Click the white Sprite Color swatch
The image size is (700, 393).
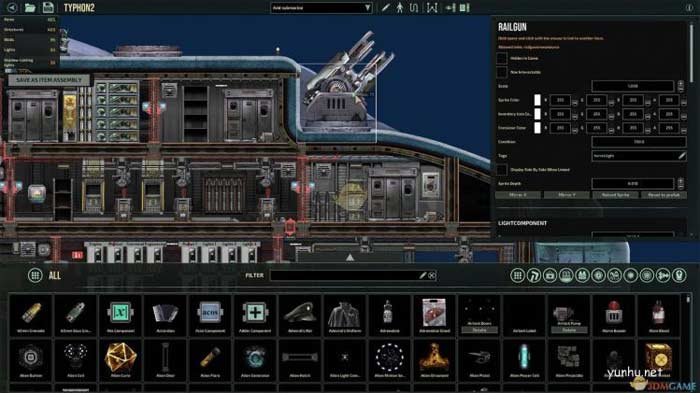tap(537, 100)
